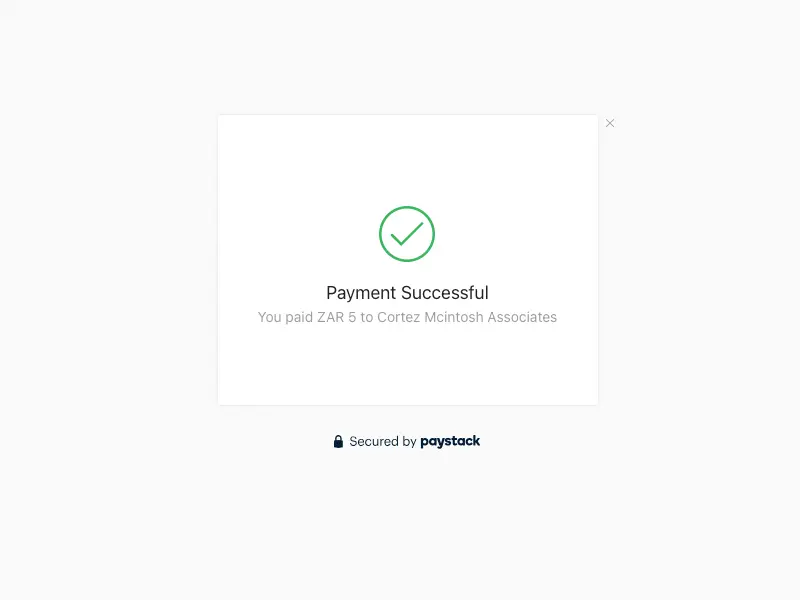Select the 'Payment Successful' heading
The image size is (800, 600).
click(x=407, y=293)
